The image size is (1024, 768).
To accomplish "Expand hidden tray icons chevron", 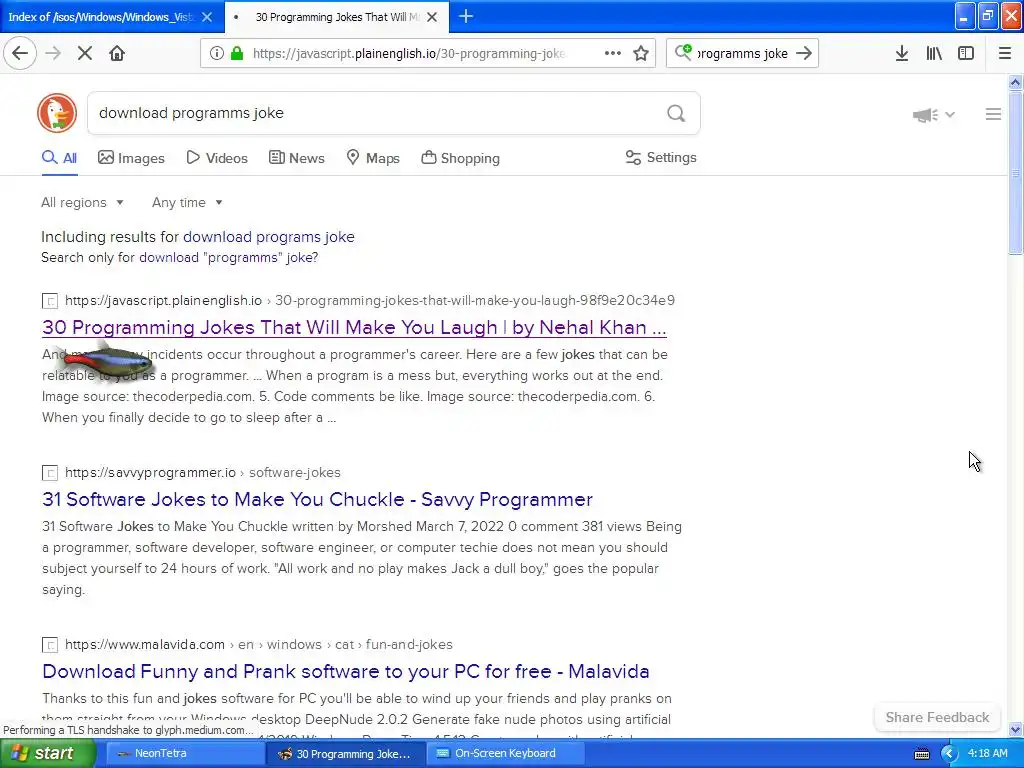I will [949, 754].
